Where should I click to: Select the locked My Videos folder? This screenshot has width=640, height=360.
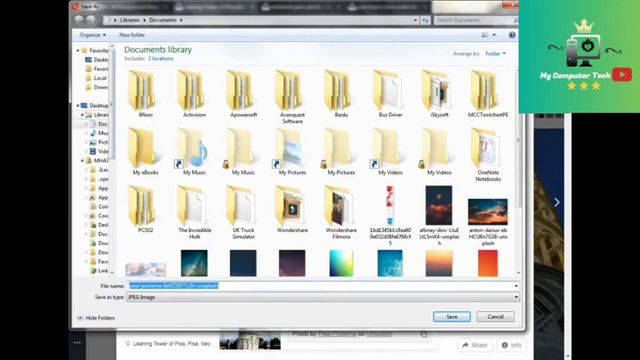pyautogui.click(x=439, y=152)
